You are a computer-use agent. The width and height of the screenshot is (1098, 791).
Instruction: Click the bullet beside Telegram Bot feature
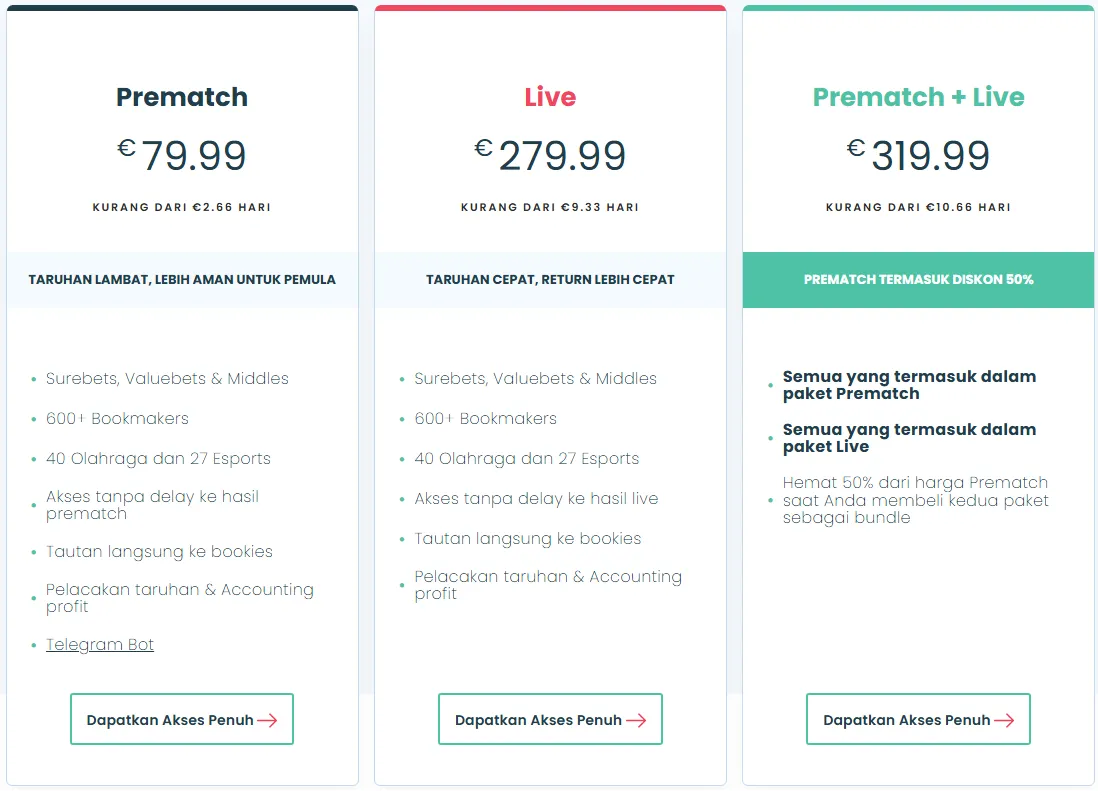tap(32, 645)
